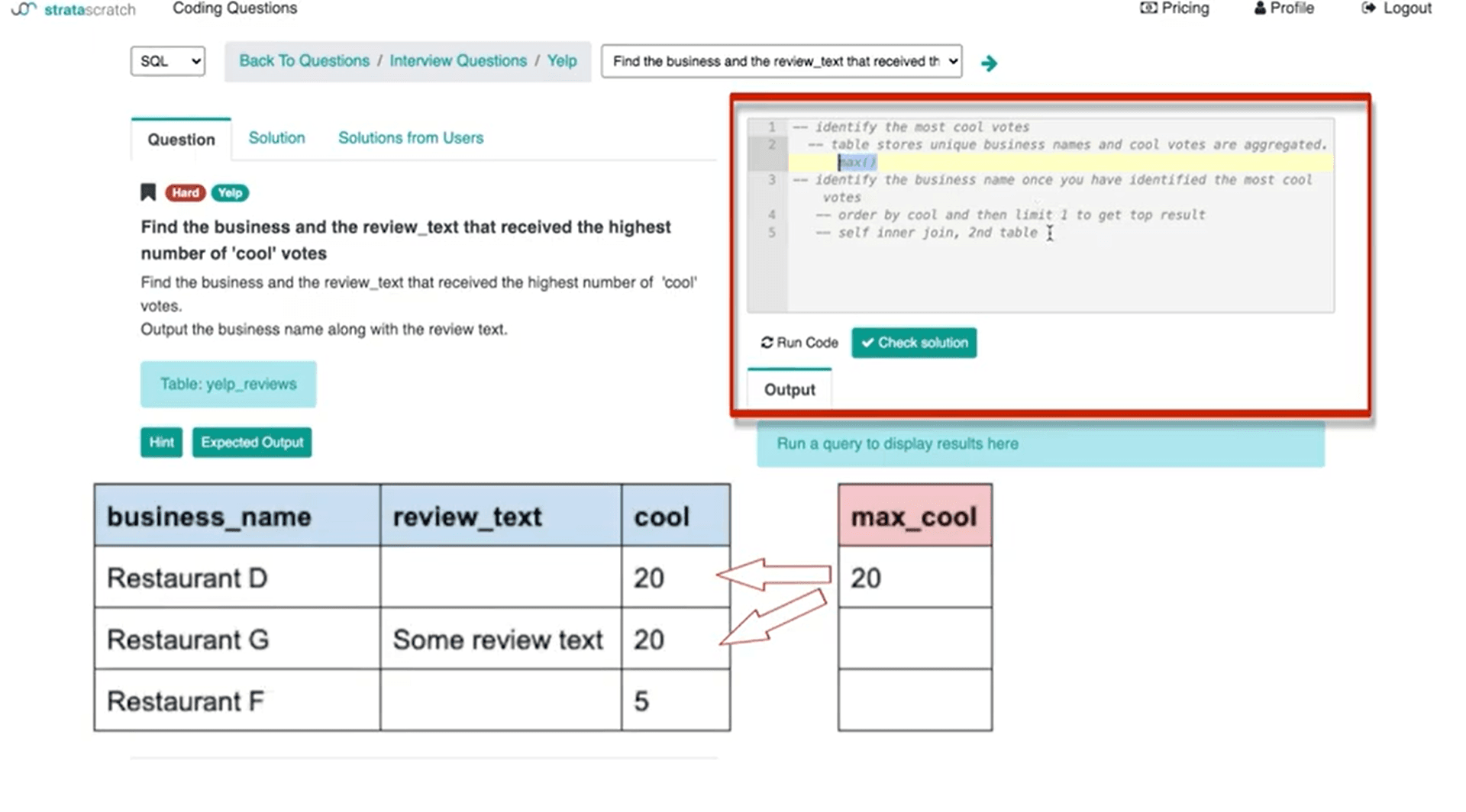Open the SQL language dropdown
The height and width of the screenshot is (812, 1466).
(x=167, y=61)
